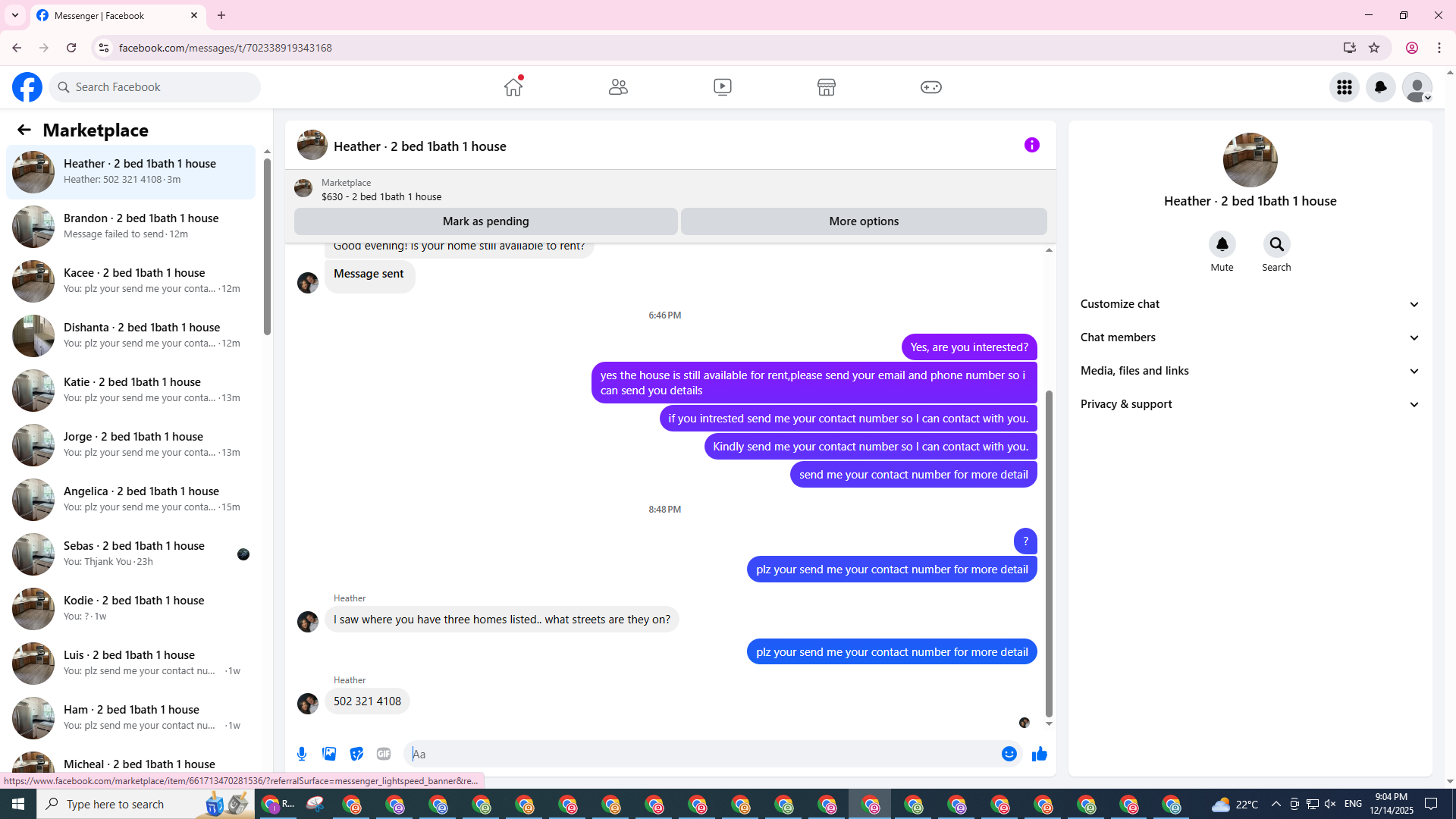Open the emoji picker in composer
Viewport: 1456px width, 819px height.
1009,754
